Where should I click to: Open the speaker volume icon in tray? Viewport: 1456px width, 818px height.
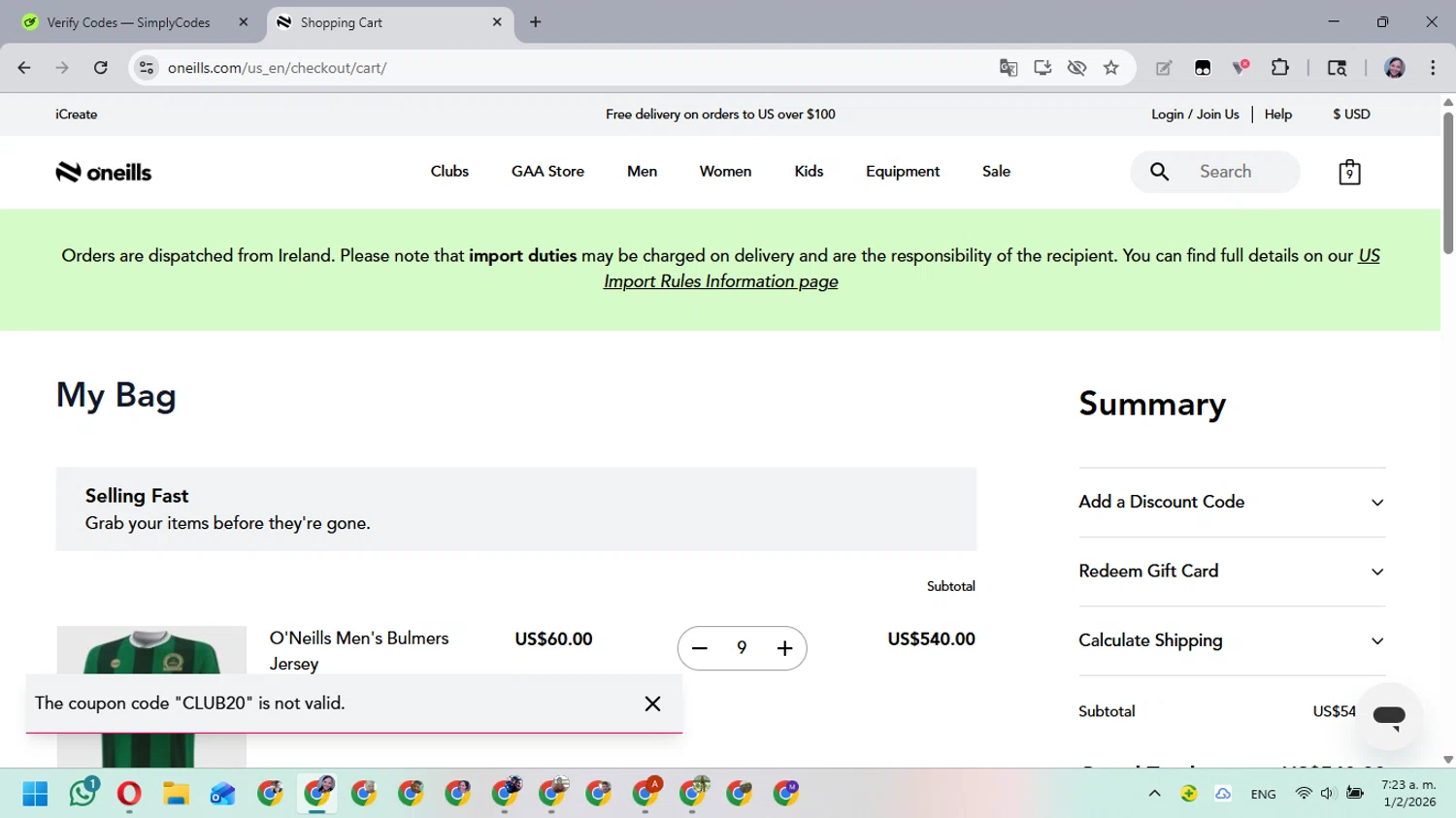click(1328, 794)
